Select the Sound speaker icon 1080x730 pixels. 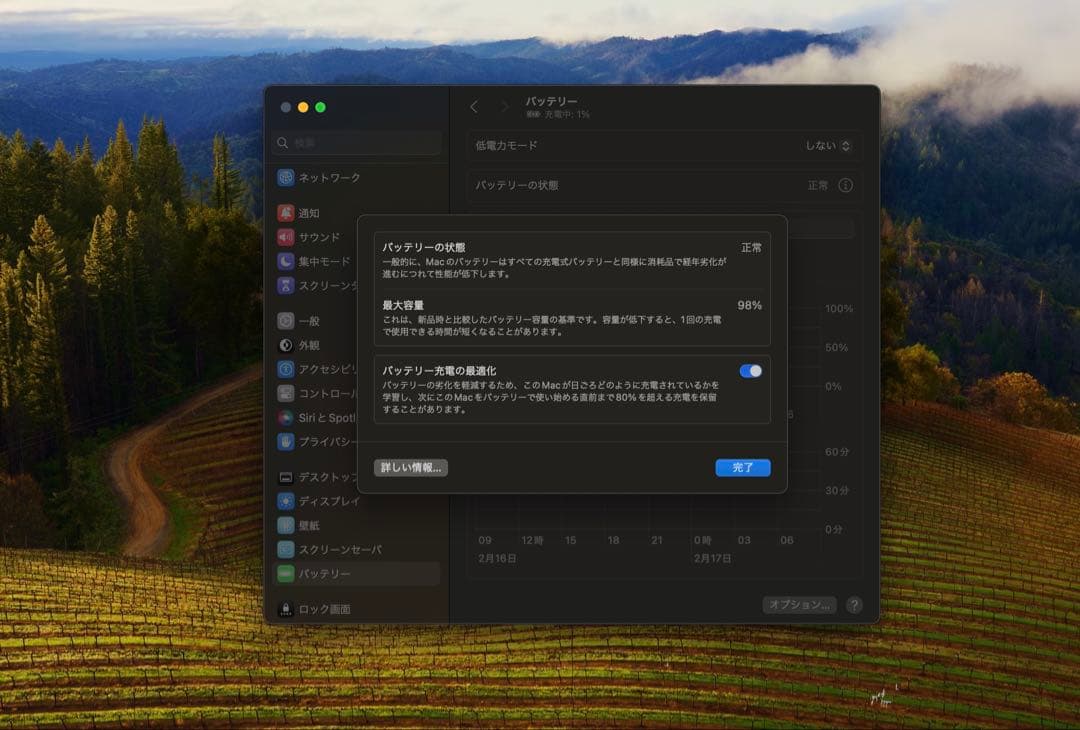pyautogui.click(x=286, y=237)
